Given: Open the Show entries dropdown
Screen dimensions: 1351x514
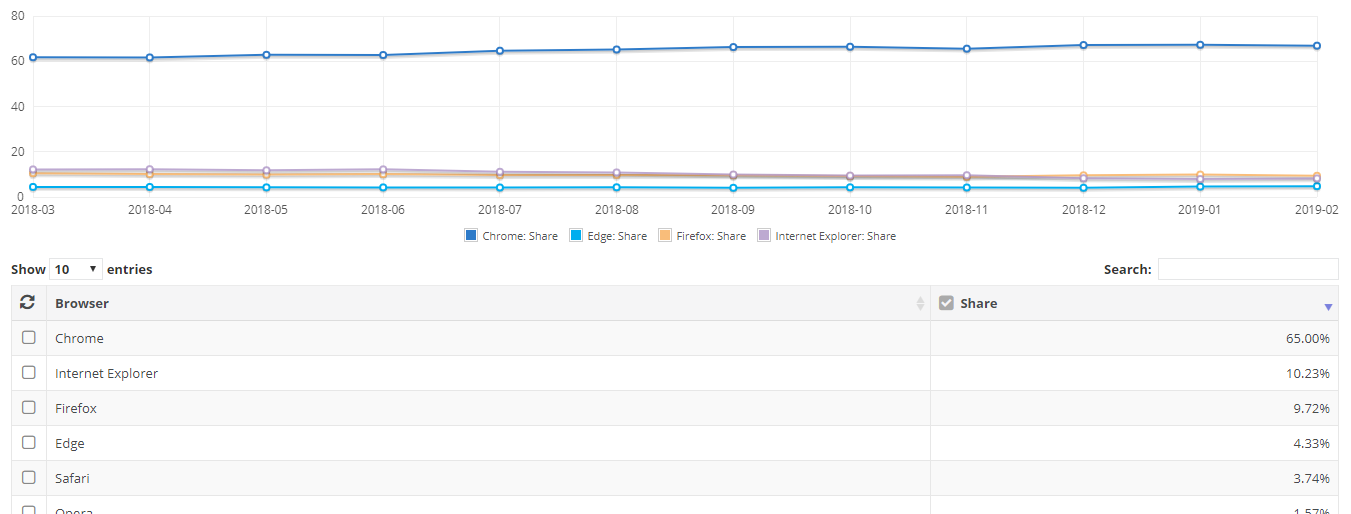Looking at the screenshot, I should 76,269.
